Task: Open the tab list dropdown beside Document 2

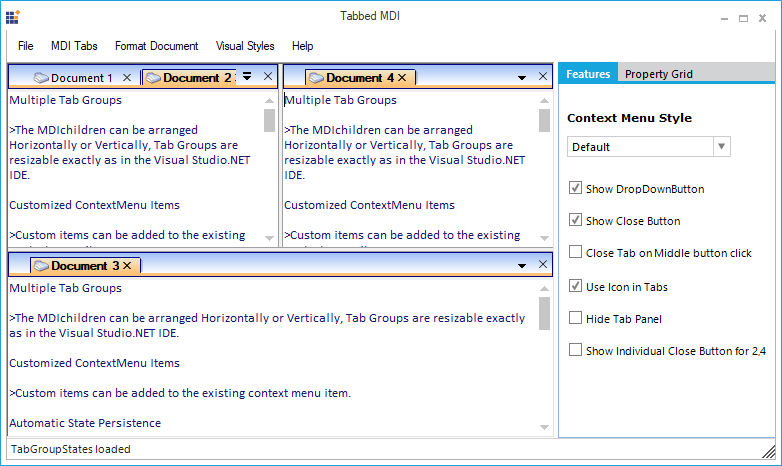Action: 247,76
